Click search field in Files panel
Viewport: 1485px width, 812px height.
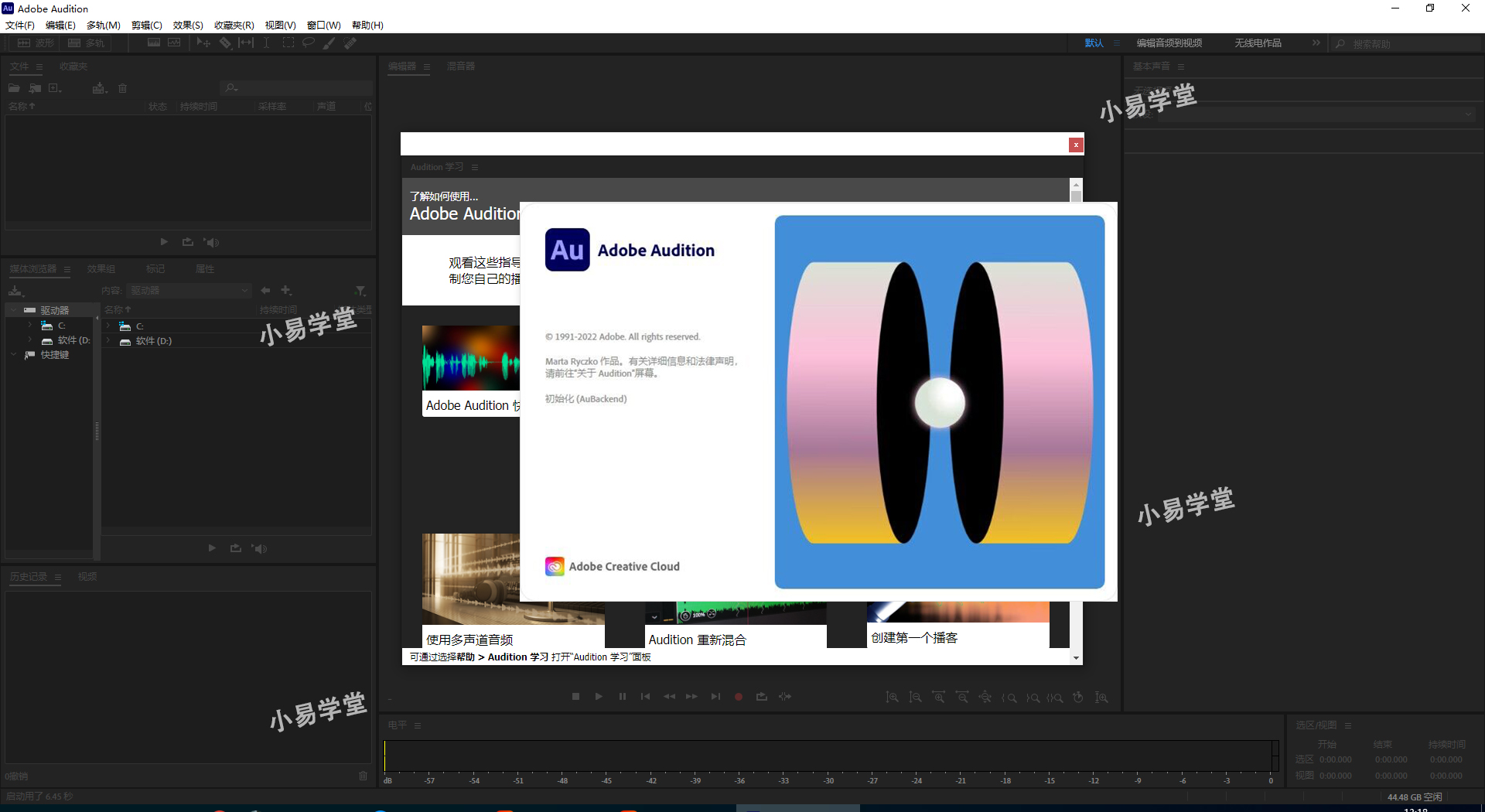click(x=296, y=87)
